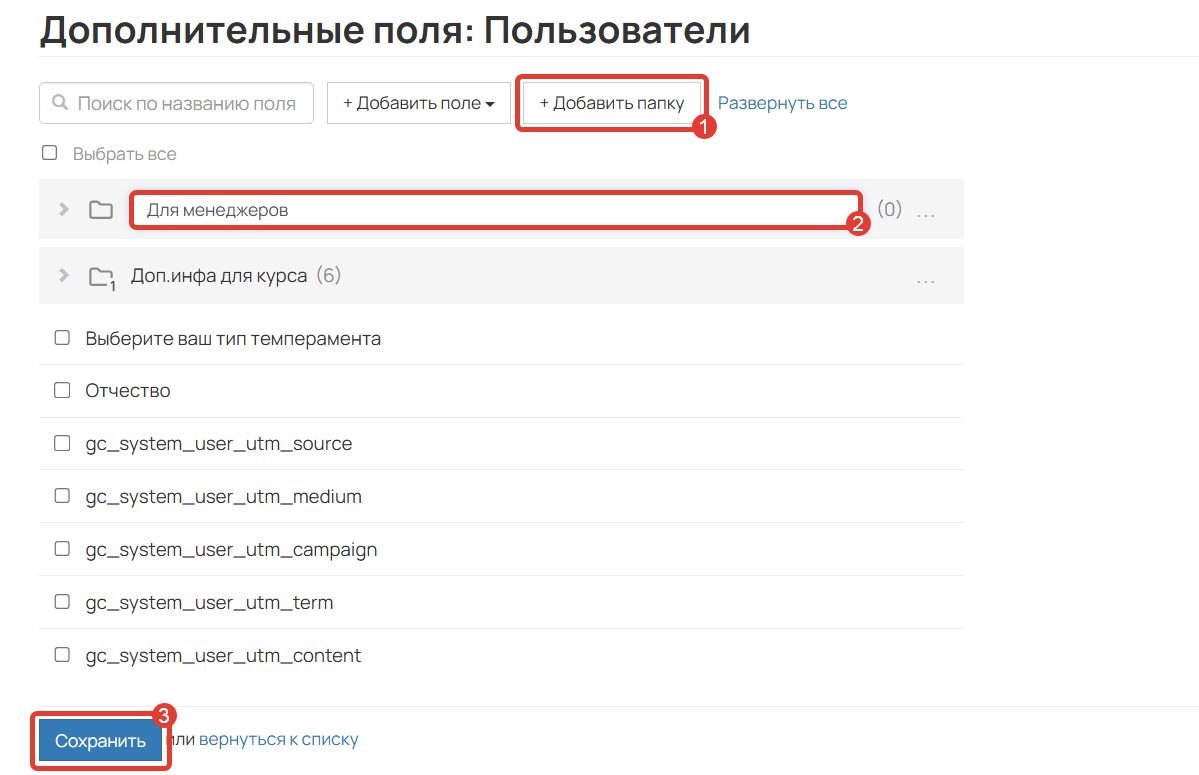This screenshot has height=775, width=1199.
Task: Click the (6) count beside Доп.инфа для курса
Action: [x=329, y=275]
